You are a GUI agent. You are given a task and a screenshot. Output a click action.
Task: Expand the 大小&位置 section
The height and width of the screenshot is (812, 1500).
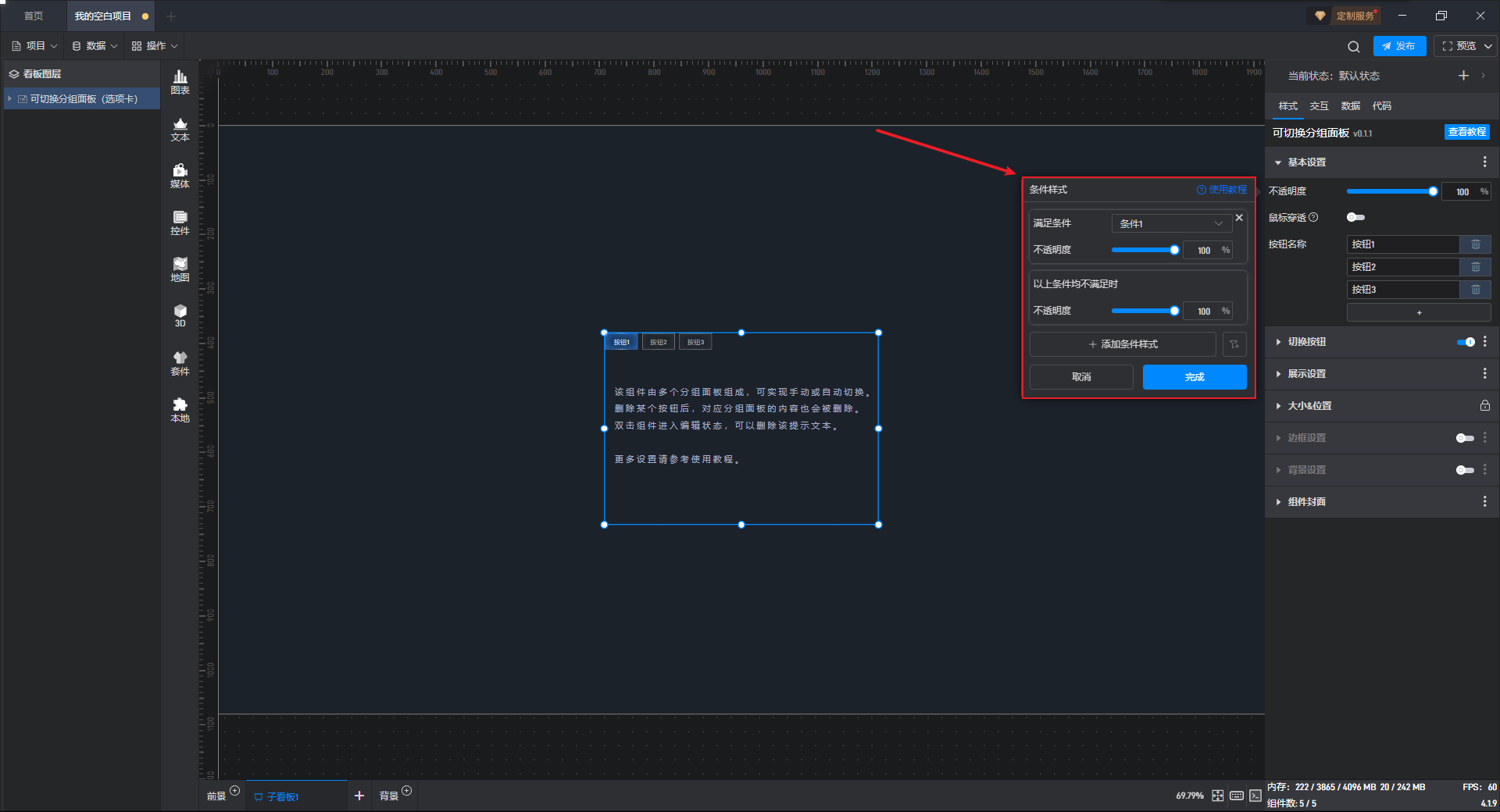(x=1309, y=406)
